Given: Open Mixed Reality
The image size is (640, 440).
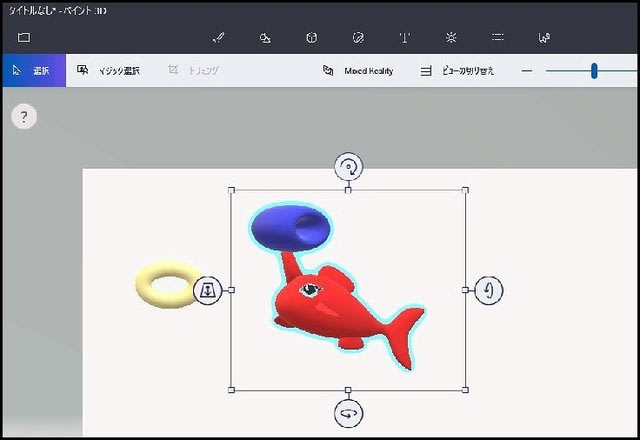Looking at the screenshot, I should [358, 71].
